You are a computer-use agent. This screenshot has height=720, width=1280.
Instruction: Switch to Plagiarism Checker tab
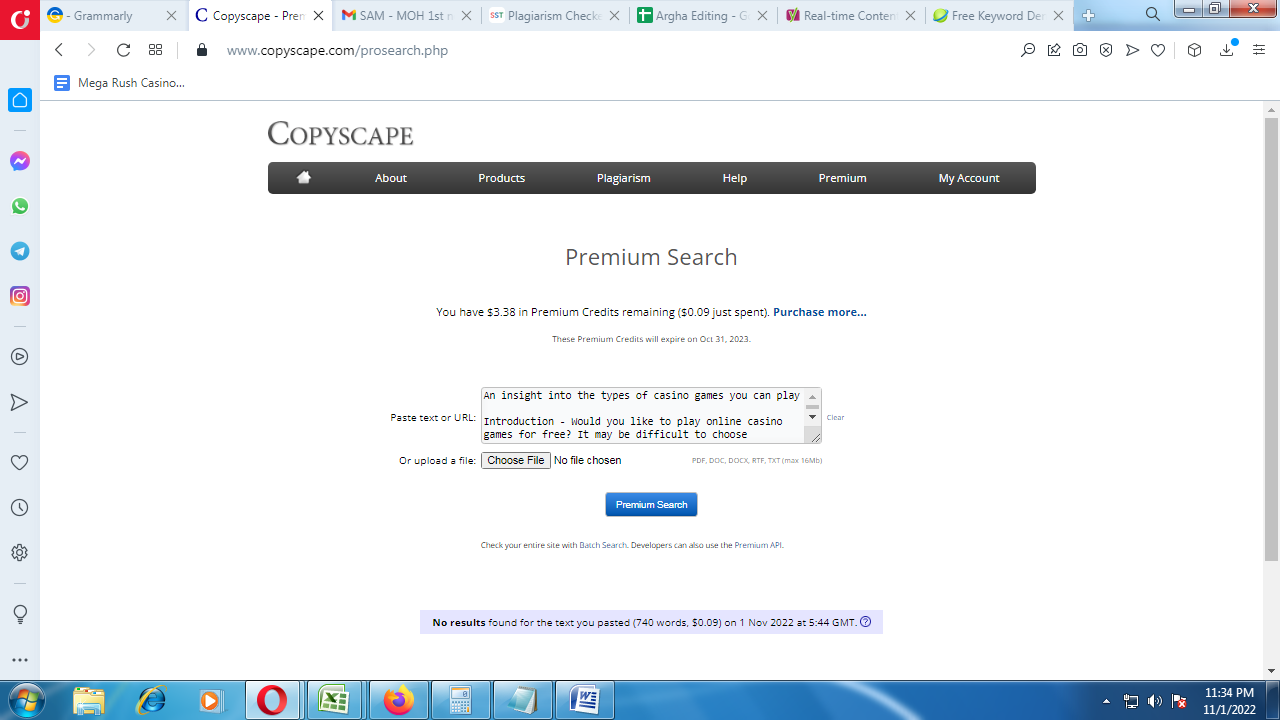(x=555, y=16)
